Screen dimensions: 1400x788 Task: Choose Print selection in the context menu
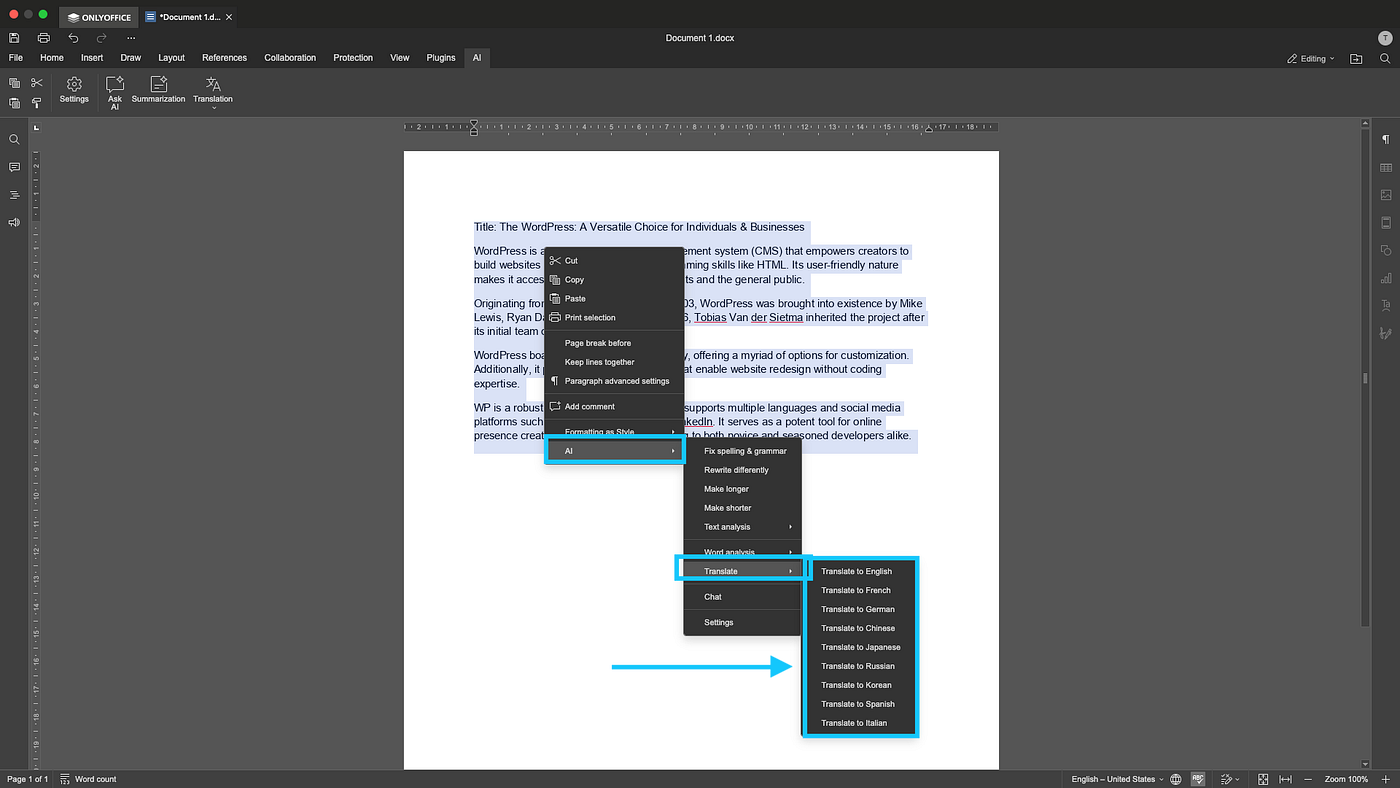tap(614, 318)
